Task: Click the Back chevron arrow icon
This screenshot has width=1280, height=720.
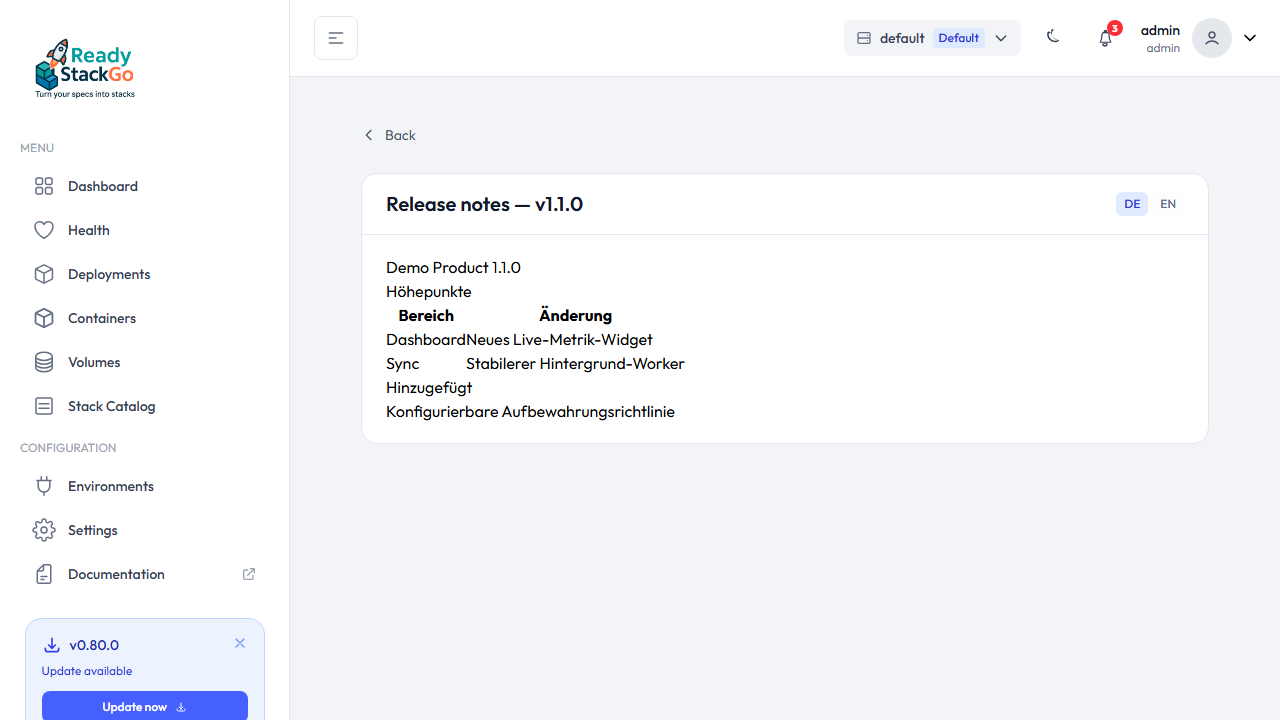Action: (368, 135)
